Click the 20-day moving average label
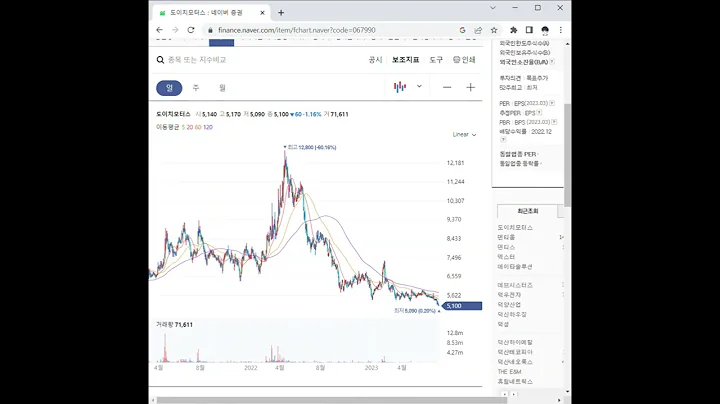The height and width of the screenshot is (404, 720). [190, 127]
